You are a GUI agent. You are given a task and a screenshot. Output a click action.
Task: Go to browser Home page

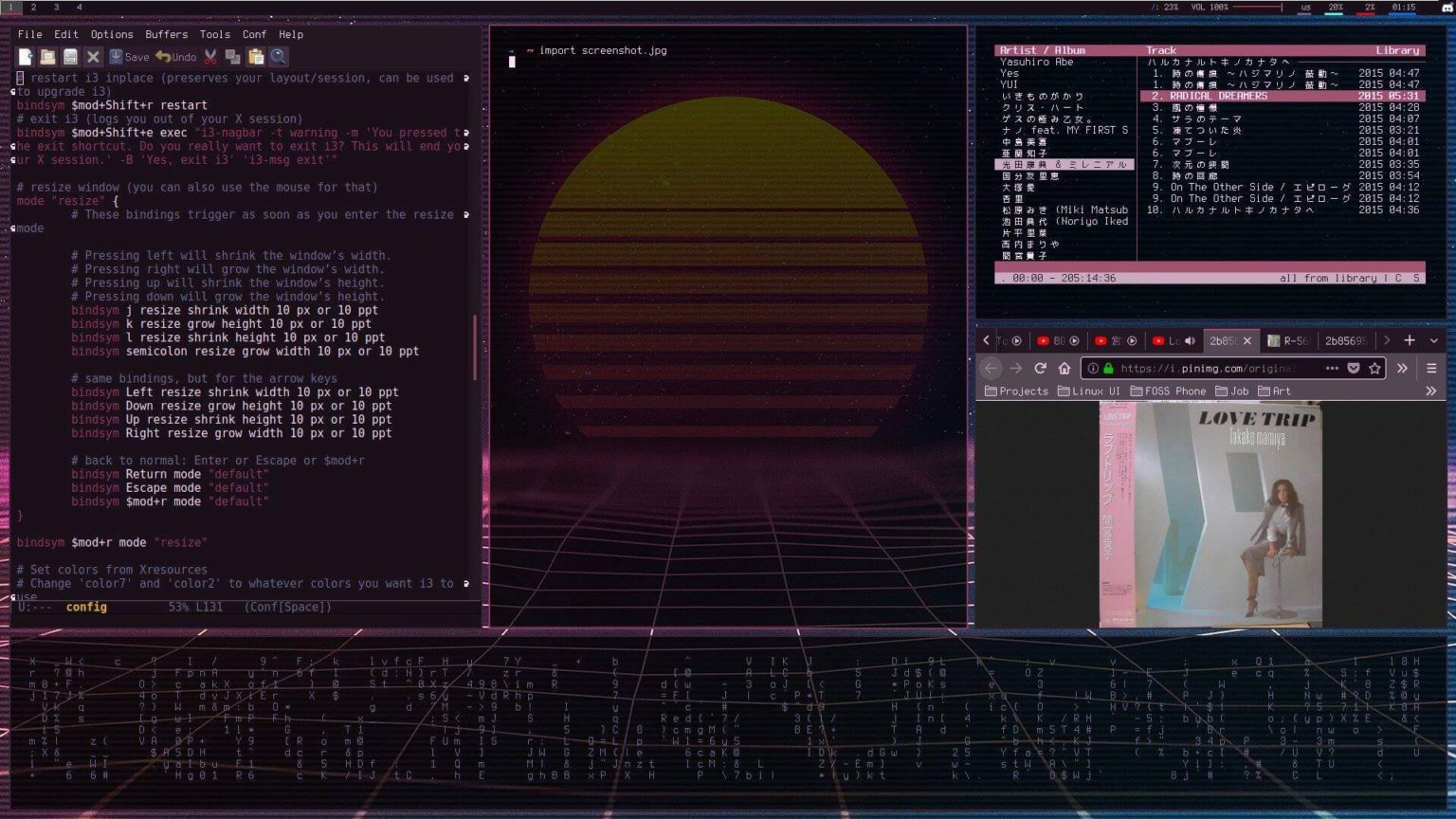coord(1065,368)
